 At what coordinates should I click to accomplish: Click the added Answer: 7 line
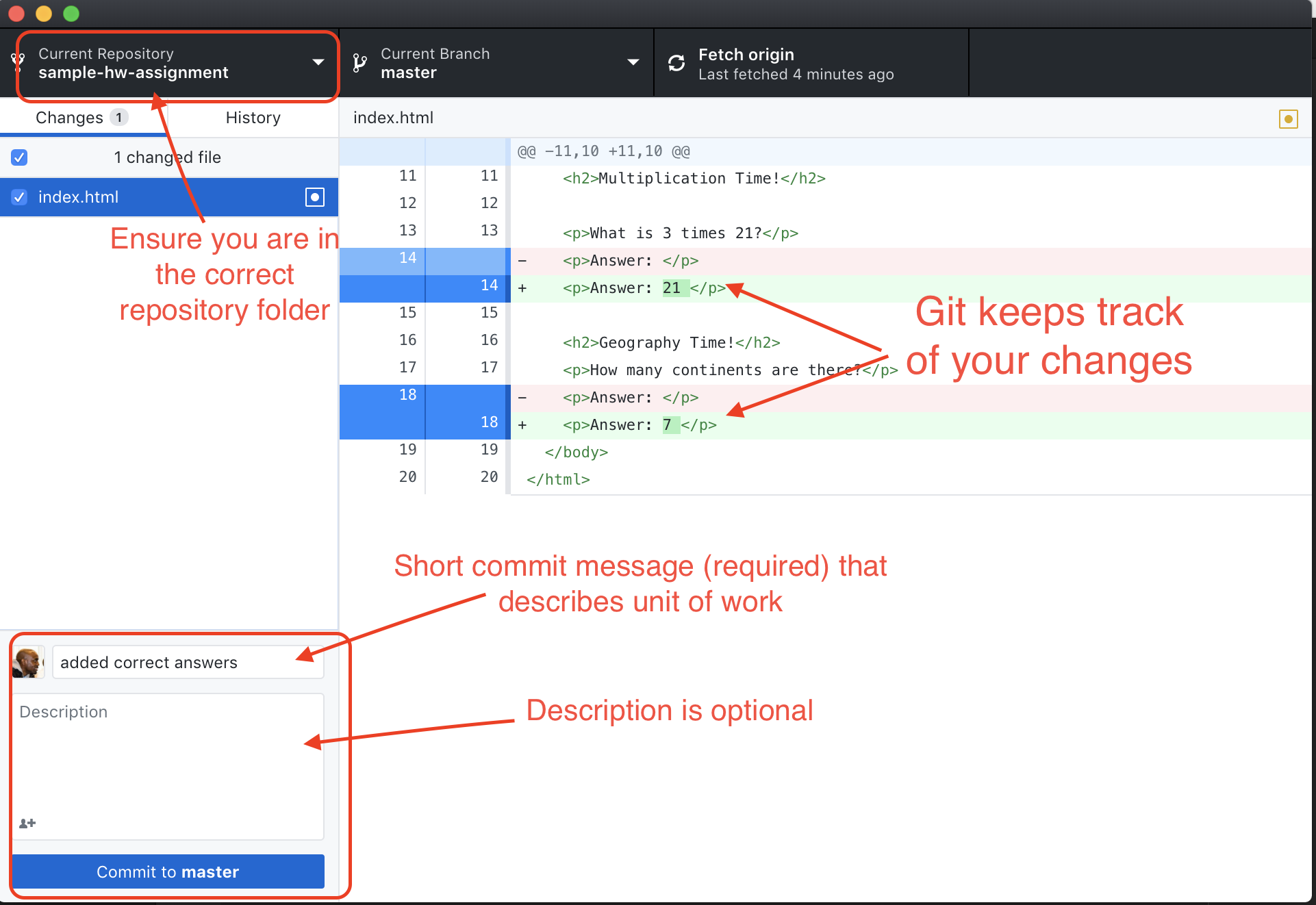[911, 425]
